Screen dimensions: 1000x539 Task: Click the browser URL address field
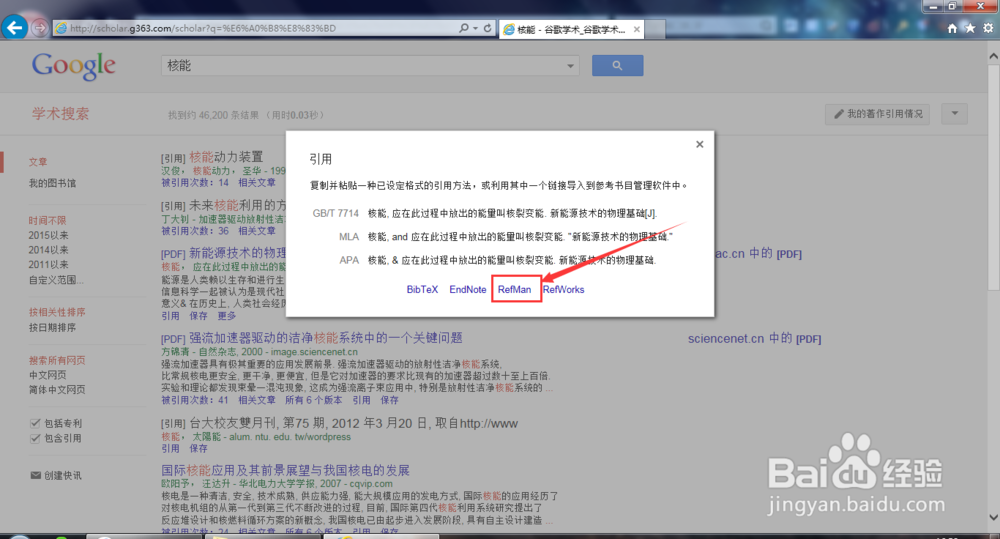tap(255, 28)
